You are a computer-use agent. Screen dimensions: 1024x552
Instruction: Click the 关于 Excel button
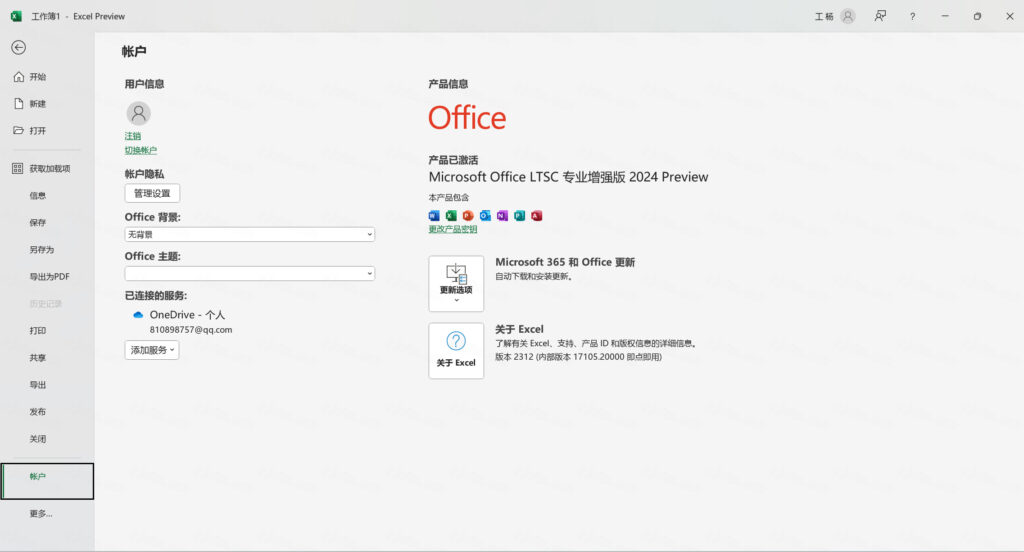click(456, 351)
